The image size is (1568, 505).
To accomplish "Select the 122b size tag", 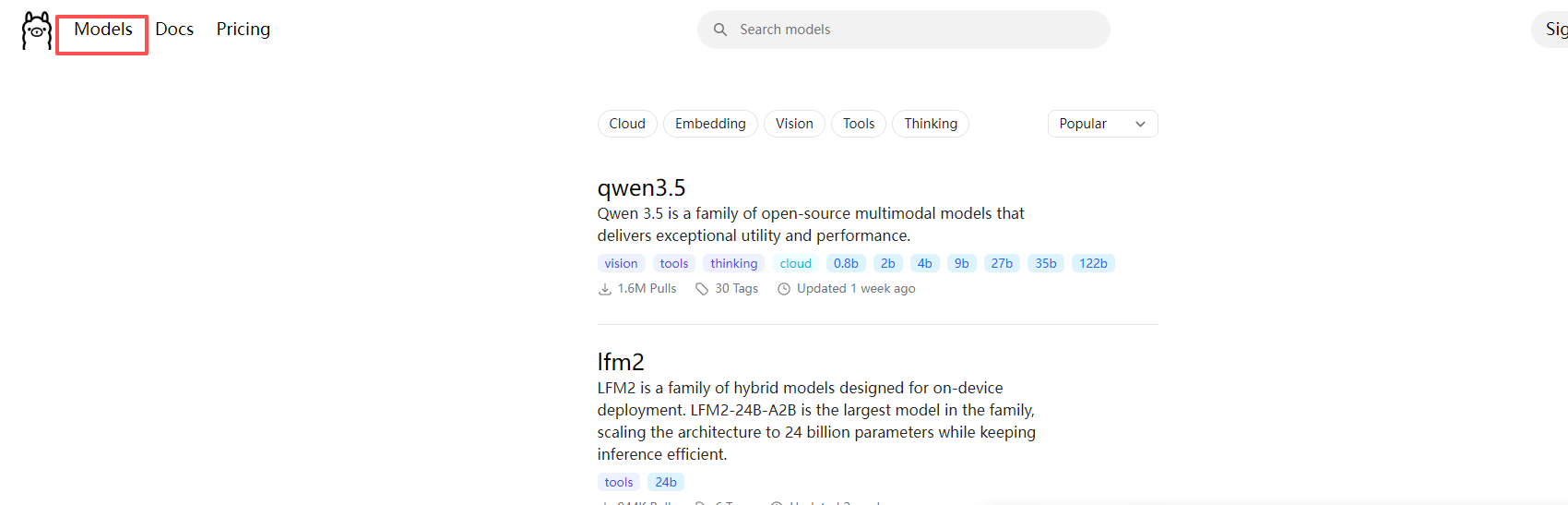I will click(x=1093, y=264).
